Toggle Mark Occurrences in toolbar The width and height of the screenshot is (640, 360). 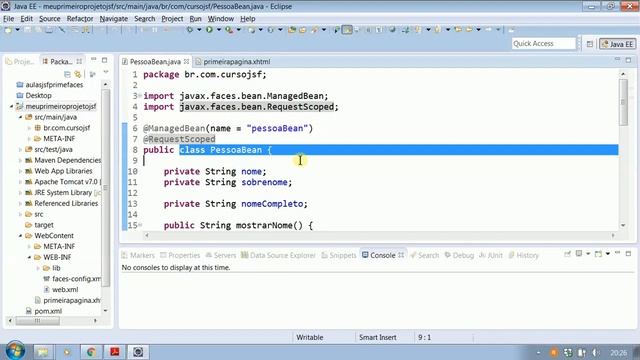(x=347, y=30)
